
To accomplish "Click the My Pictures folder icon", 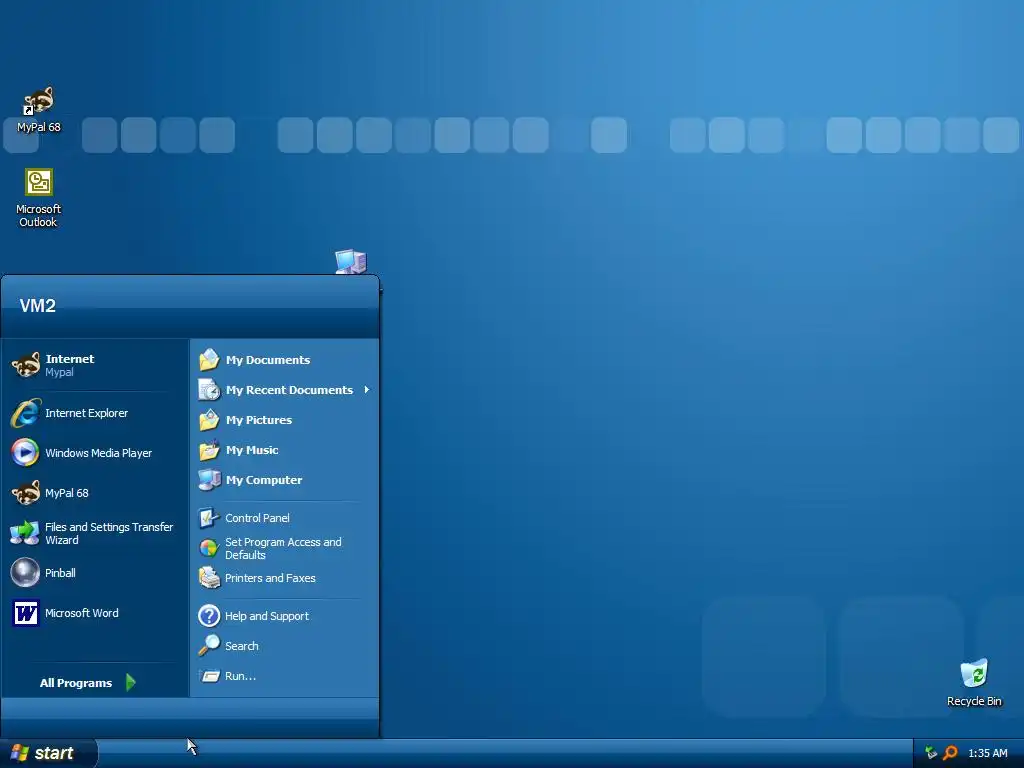I will pyautogui.click(x=209, y=420).
